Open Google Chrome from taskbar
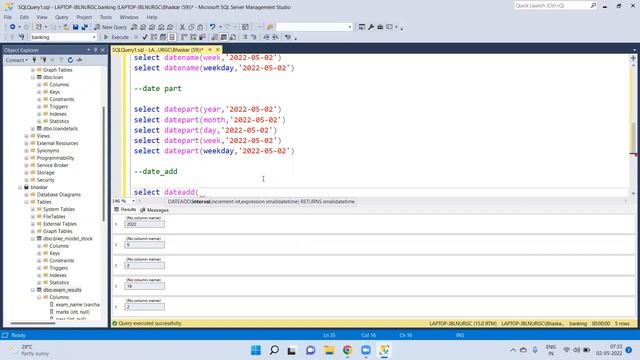Screen dimensions: 640x360 (x=347, y=350)
